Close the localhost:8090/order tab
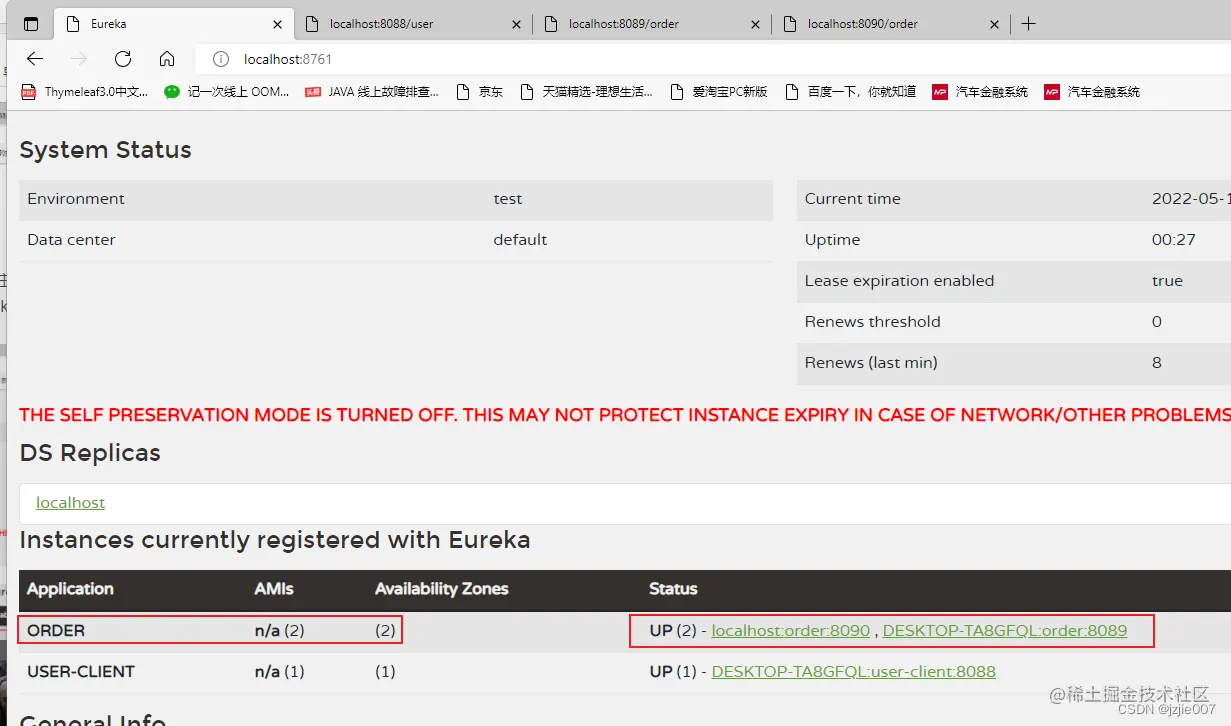 click(x=994, y=24)
